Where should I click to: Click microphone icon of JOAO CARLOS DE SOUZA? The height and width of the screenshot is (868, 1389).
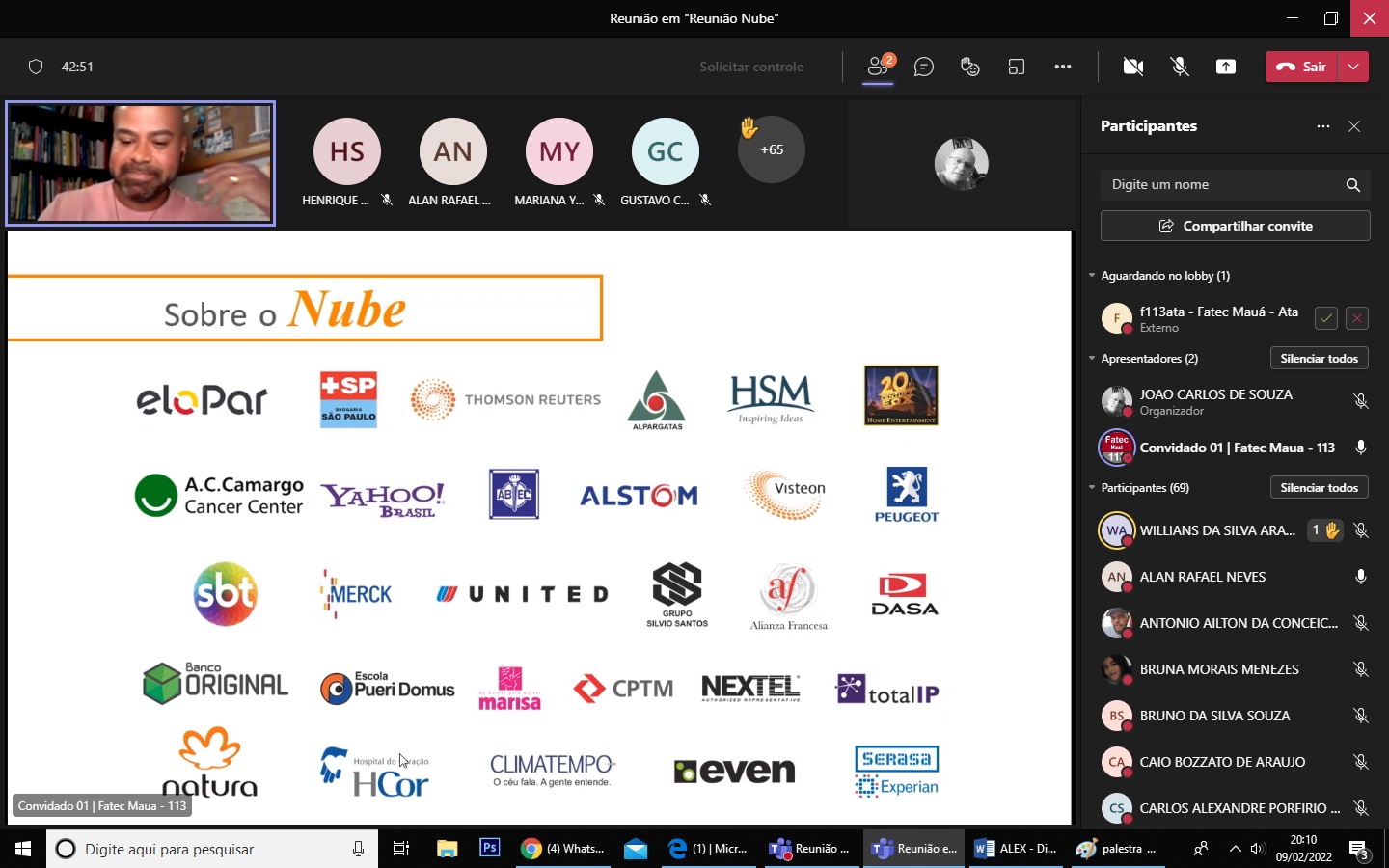pyautogui.click(x=1361, y=401)
